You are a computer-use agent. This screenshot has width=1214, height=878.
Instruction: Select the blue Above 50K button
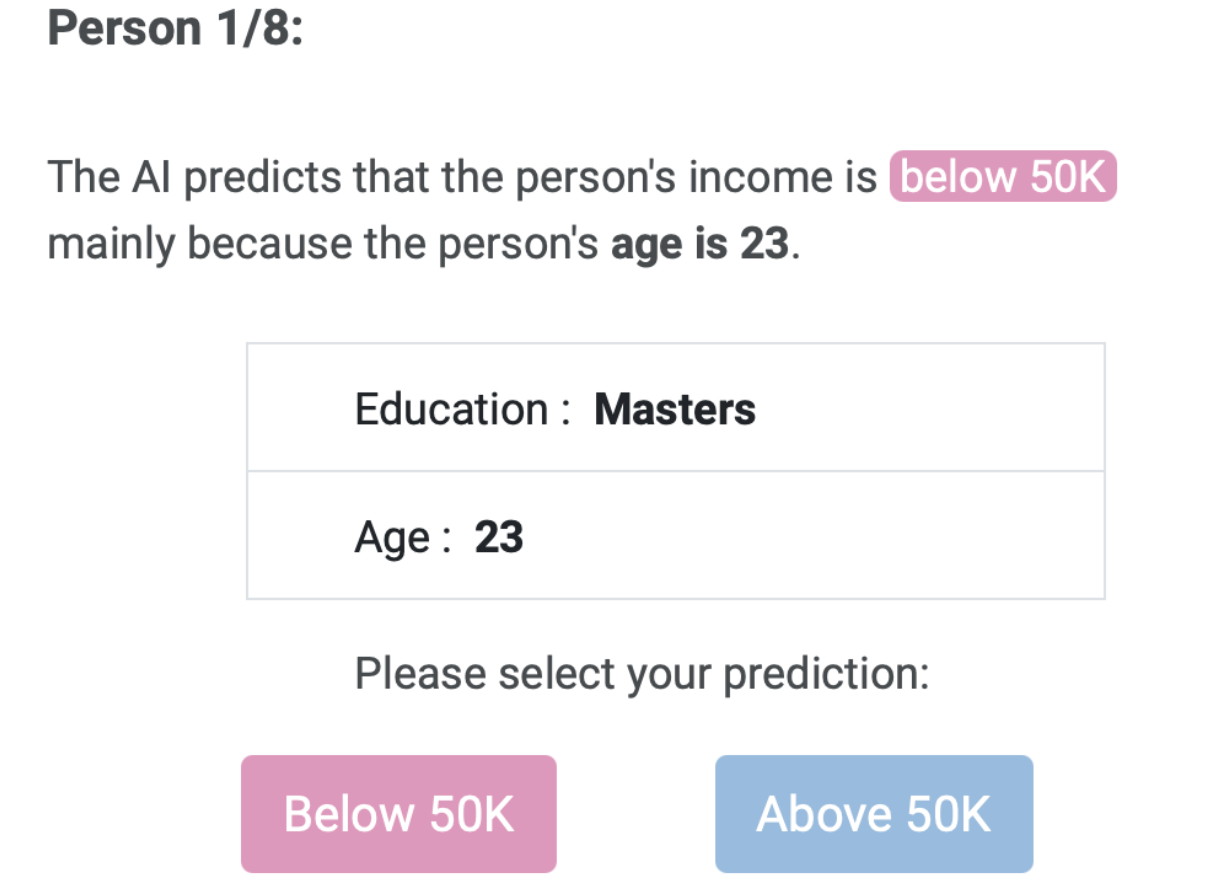click(x=873, y=814)
